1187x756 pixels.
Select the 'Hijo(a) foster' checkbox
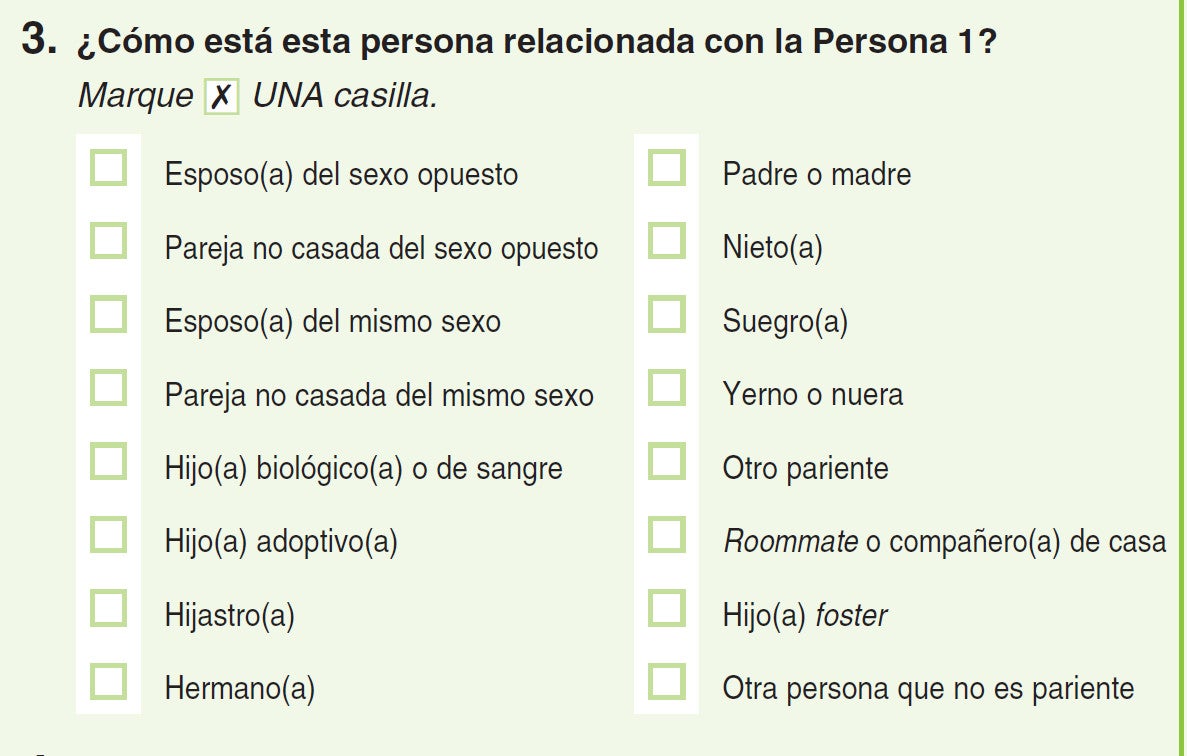(667, 608)
